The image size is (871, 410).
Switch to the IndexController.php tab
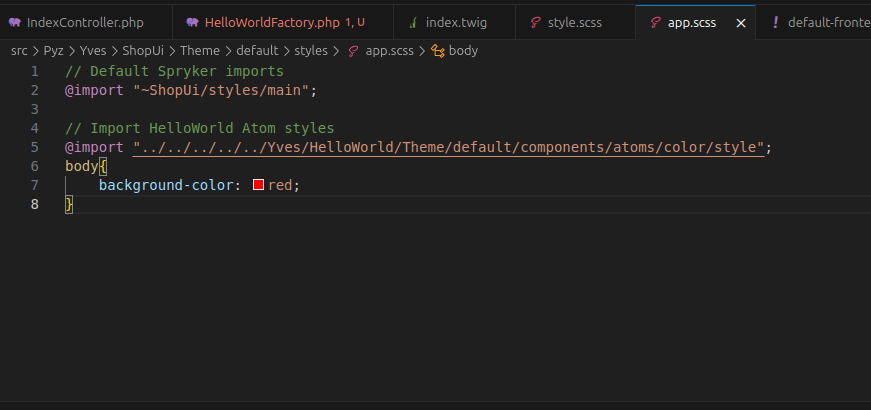[x=85, y=23]
